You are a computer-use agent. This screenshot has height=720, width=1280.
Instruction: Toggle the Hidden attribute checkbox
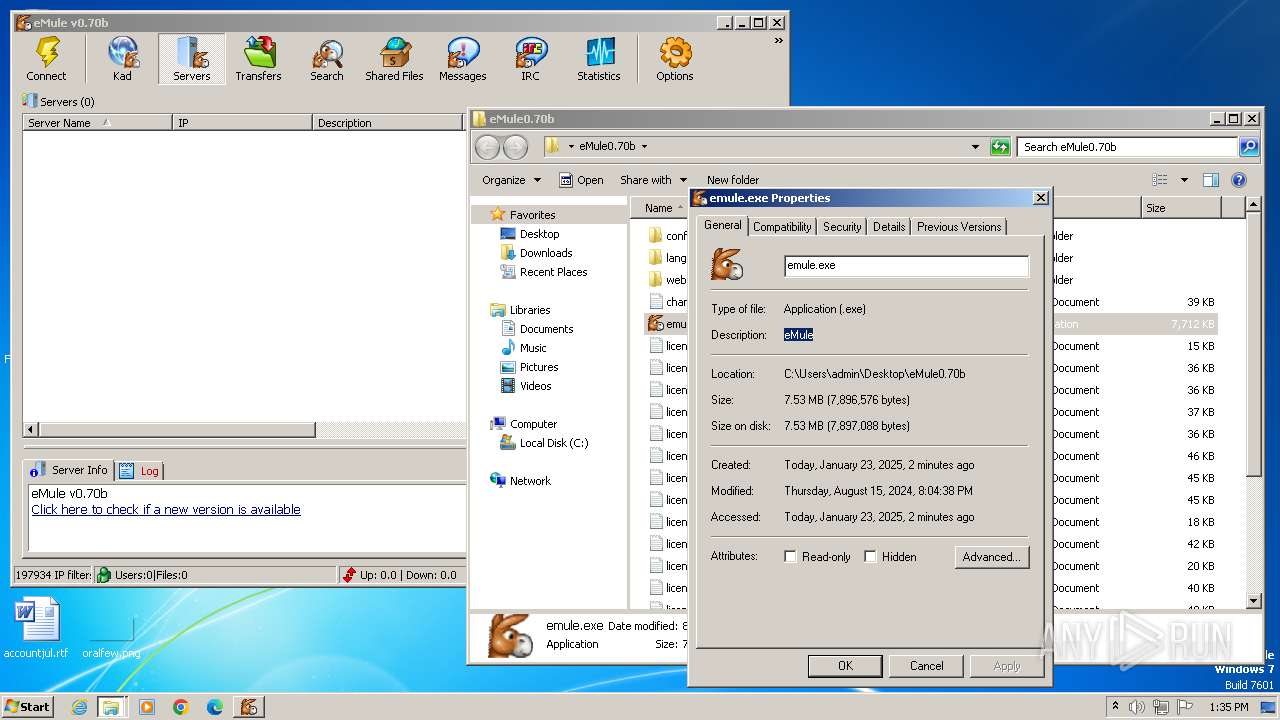[870, 557]
